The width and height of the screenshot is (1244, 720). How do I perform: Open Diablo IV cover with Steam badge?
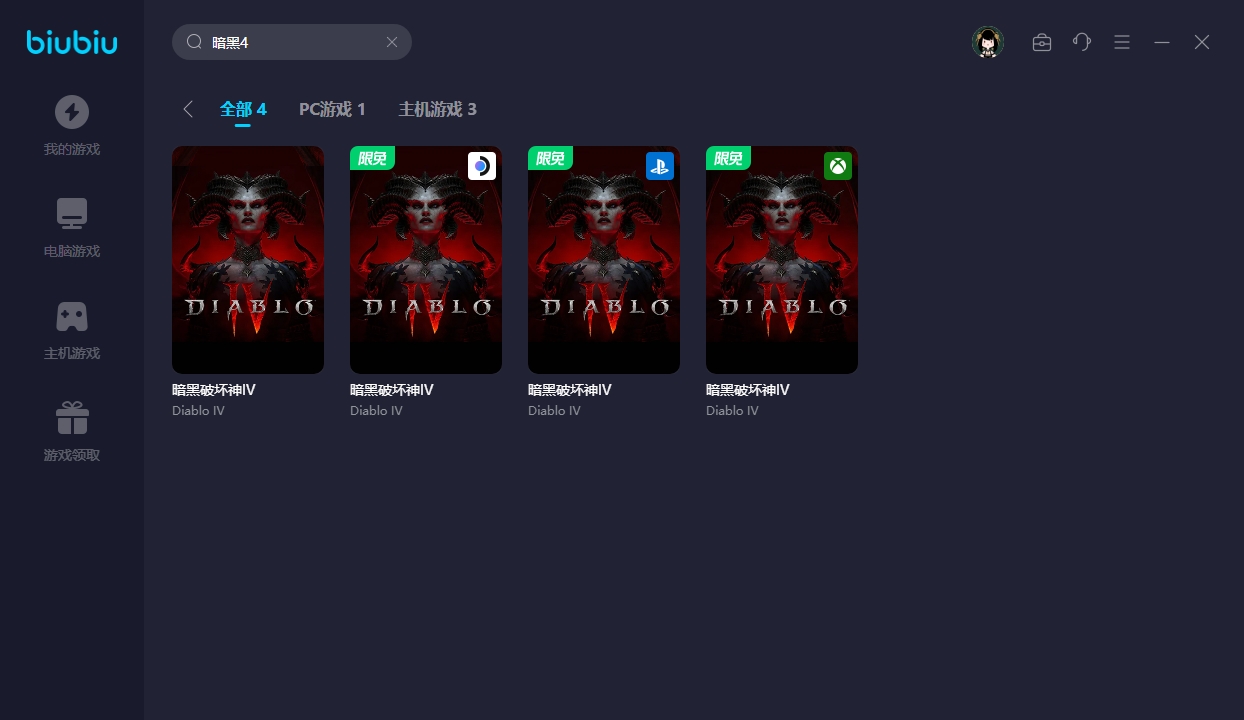tap(426, 260)
